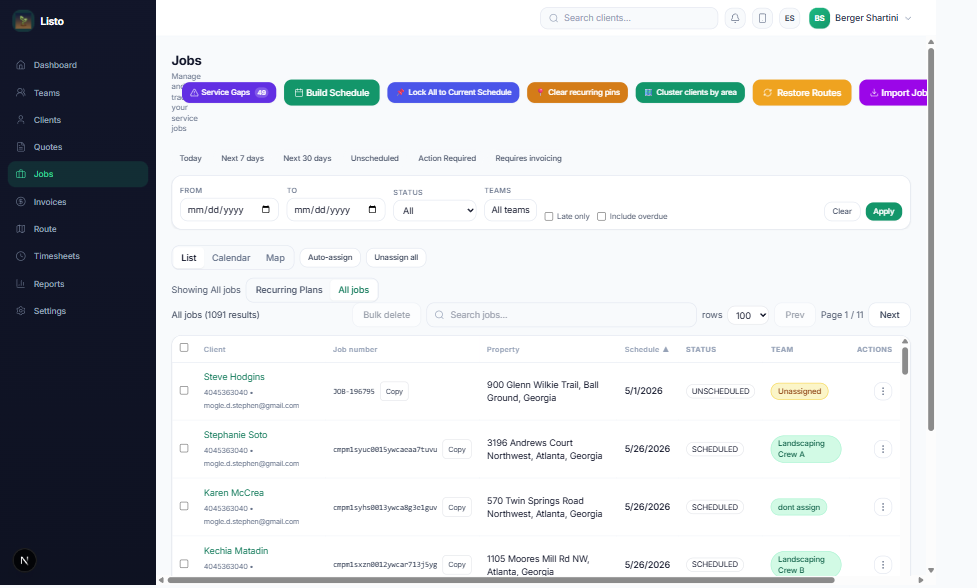Click Cluster clients by area

(x=690, y=92)
